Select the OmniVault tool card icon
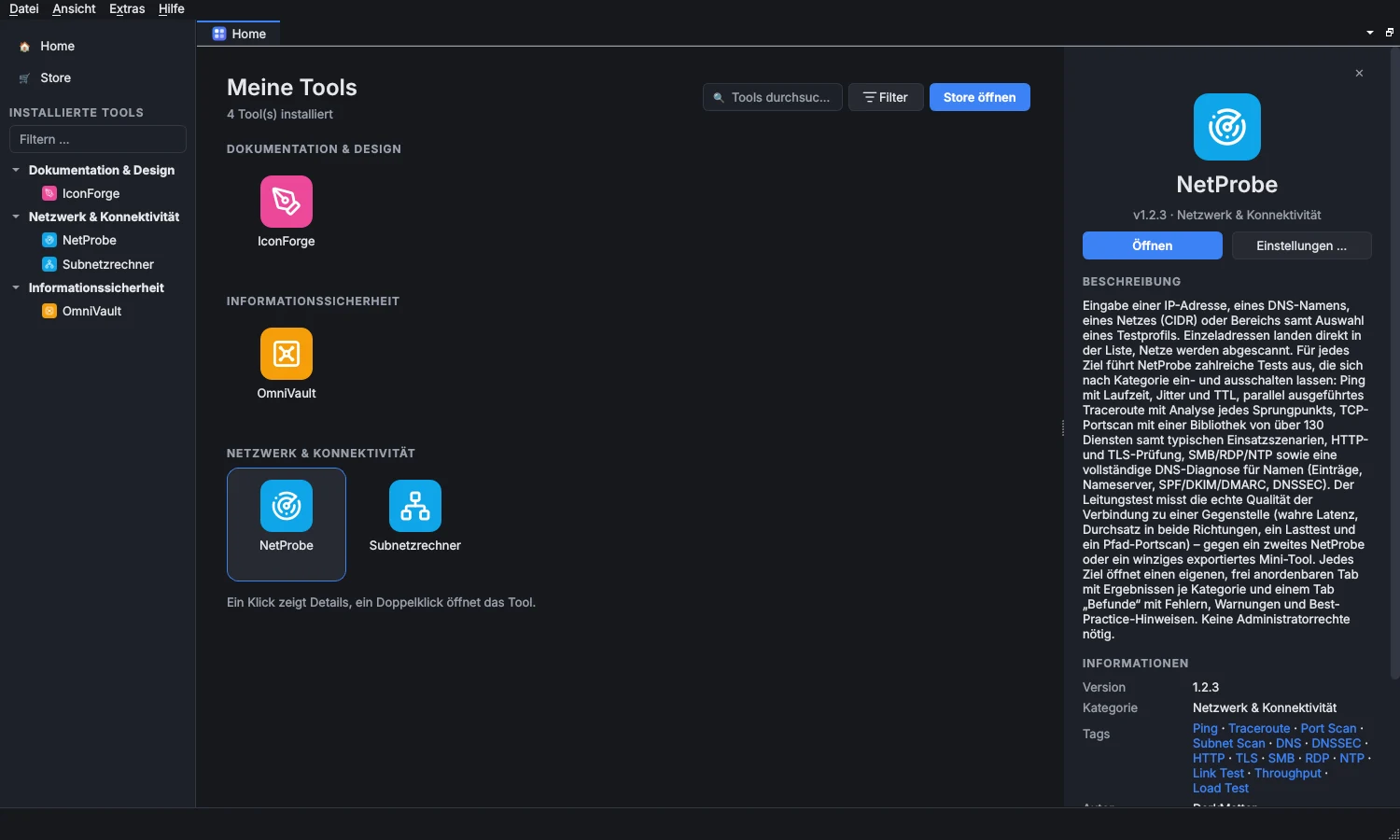1400x840 pixels. click(287, 354)
